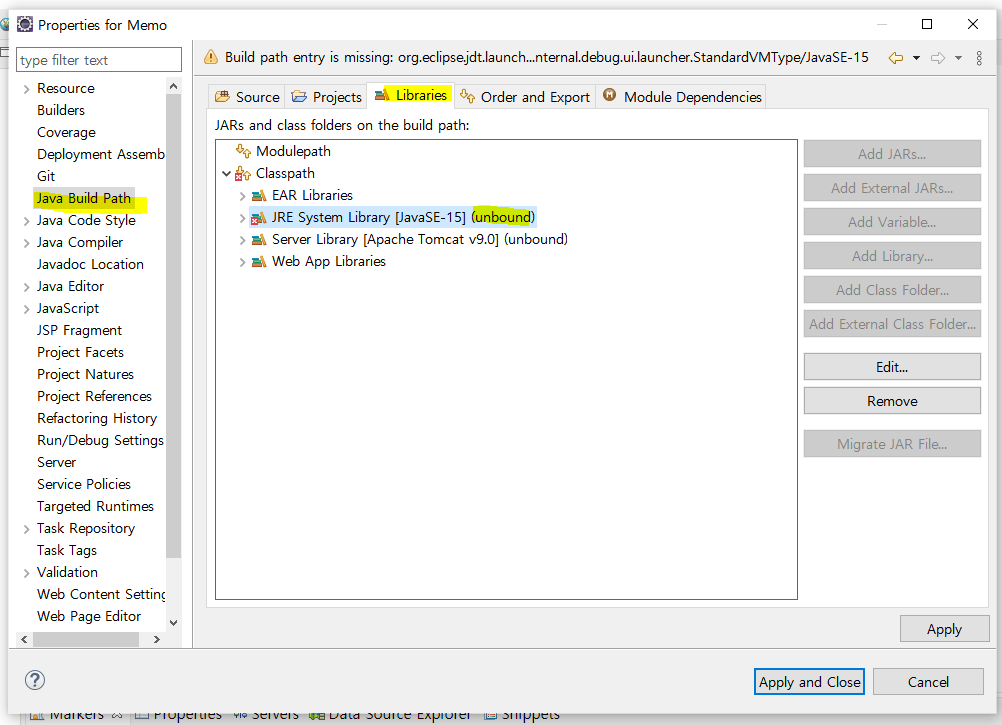The height and width of the screenshot is (725, 1002).
Task: Select Project Natures in sidebar
Action: point(86,374)
